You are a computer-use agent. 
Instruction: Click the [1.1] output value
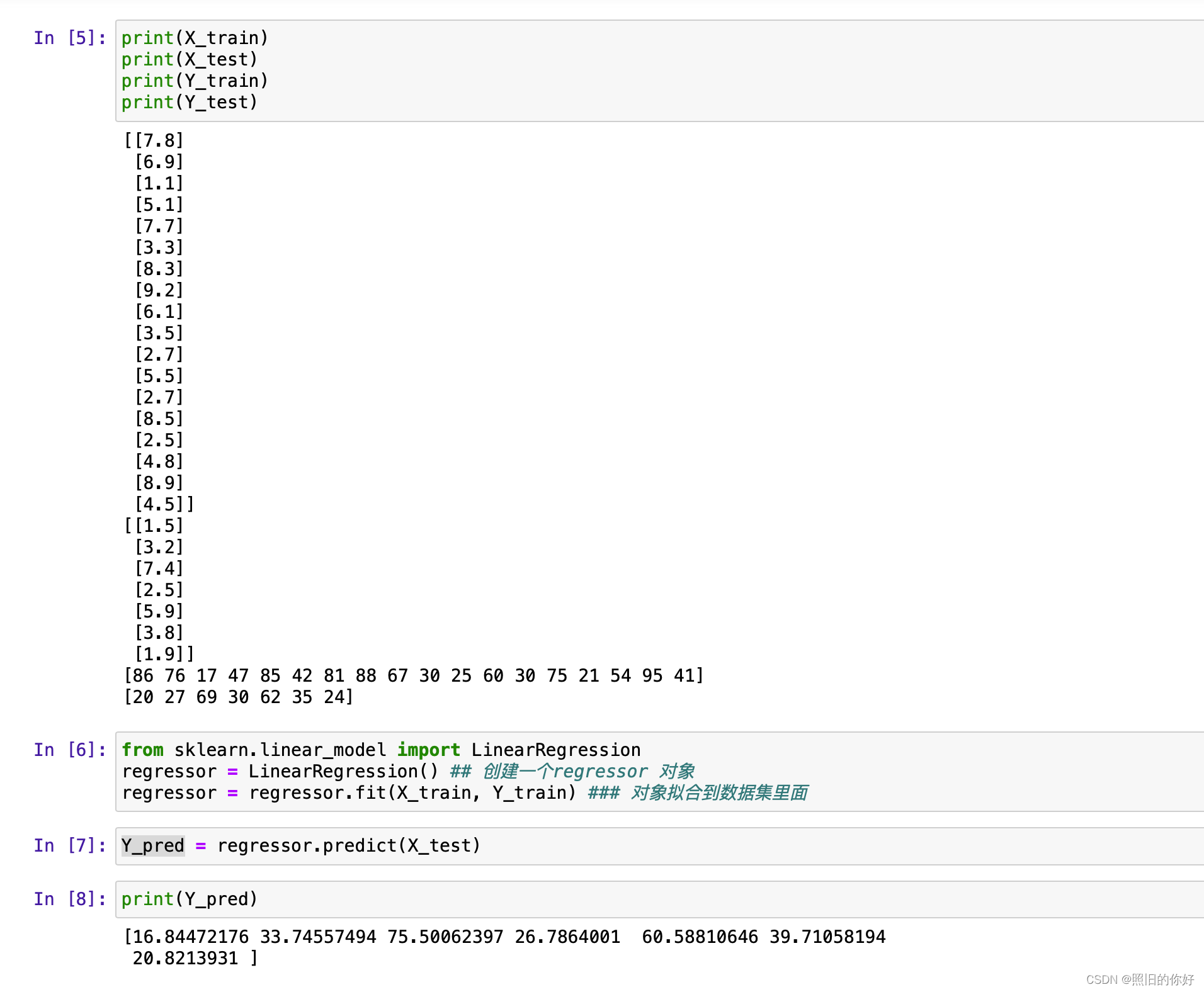pyautogui.click(x=159, y=183)
